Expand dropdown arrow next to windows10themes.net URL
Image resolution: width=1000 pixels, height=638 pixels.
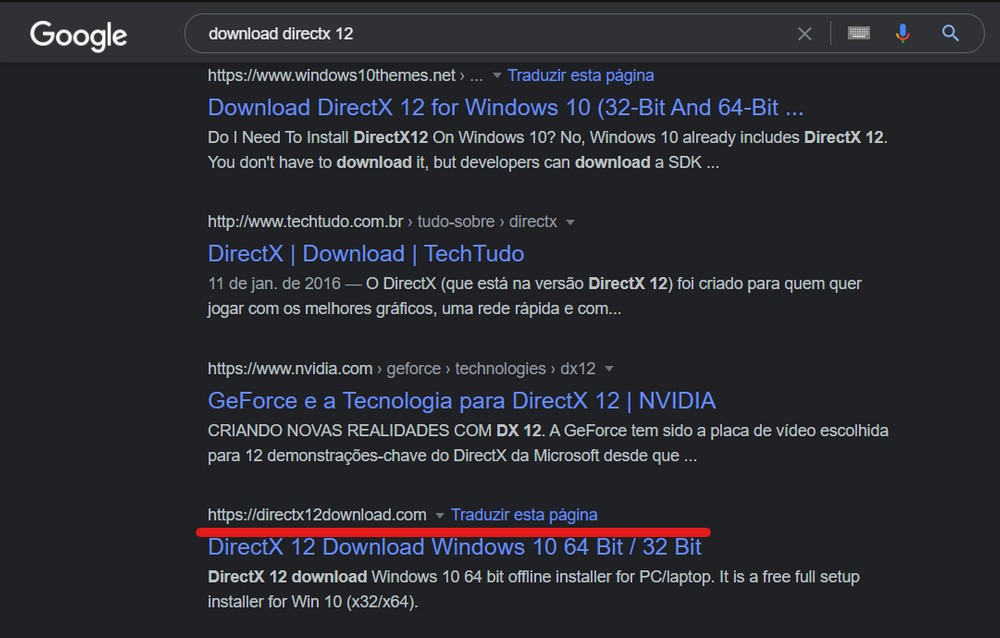pos(497,76)
